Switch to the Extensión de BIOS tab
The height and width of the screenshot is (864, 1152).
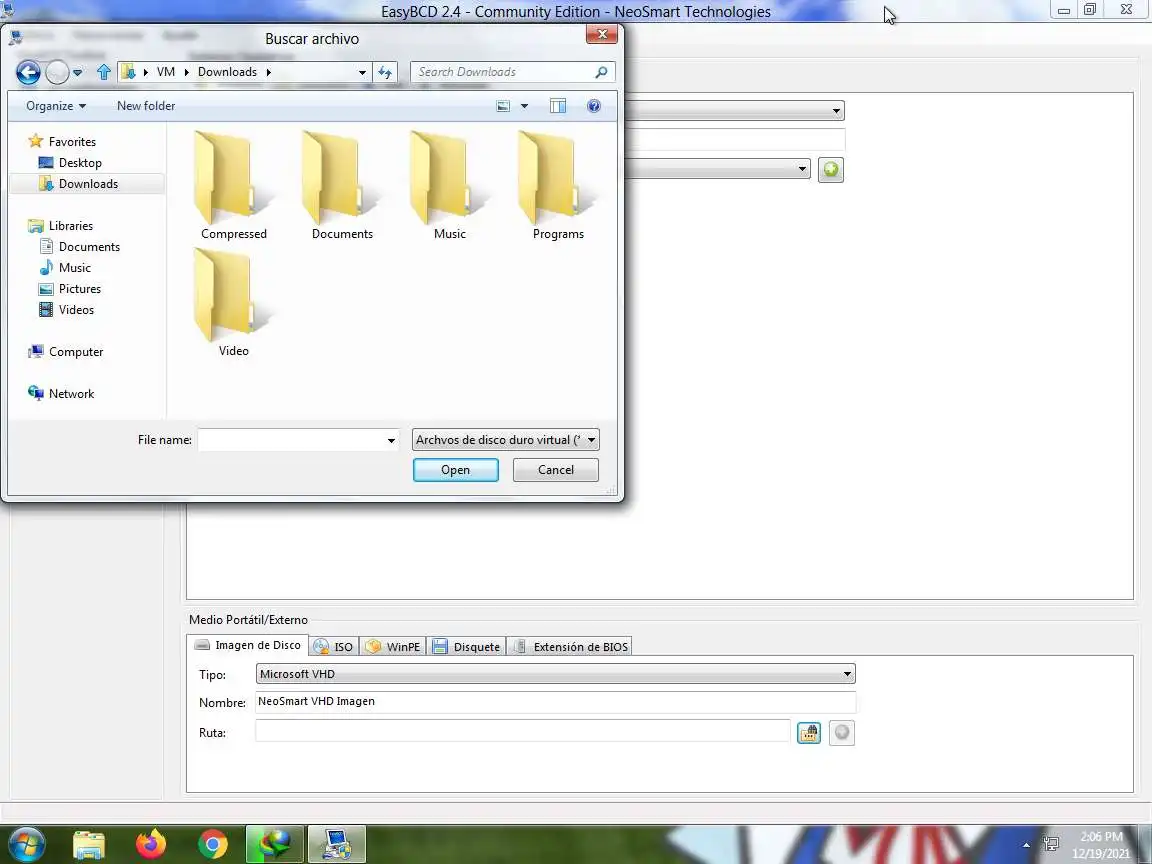(x=570, y=647)
